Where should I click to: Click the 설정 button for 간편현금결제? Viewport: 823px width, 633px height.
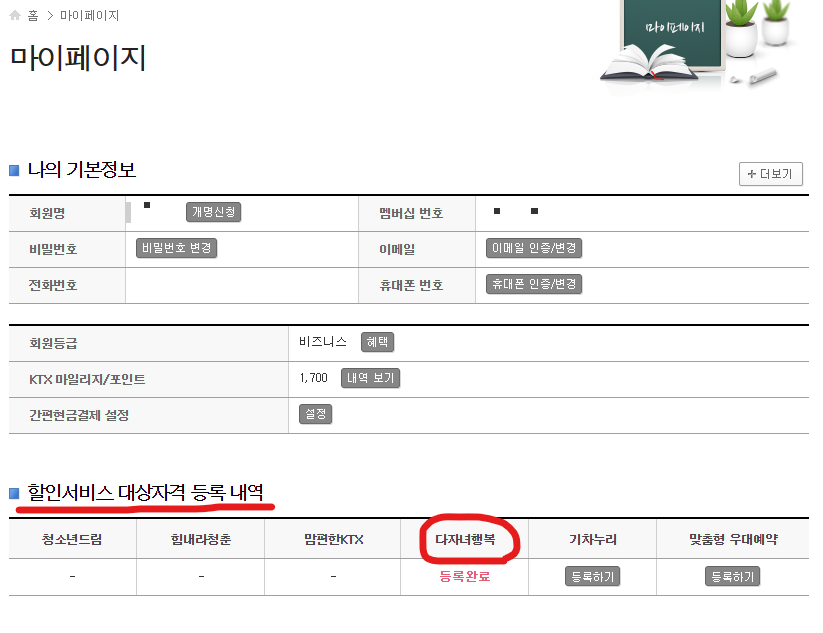point(315,414)
